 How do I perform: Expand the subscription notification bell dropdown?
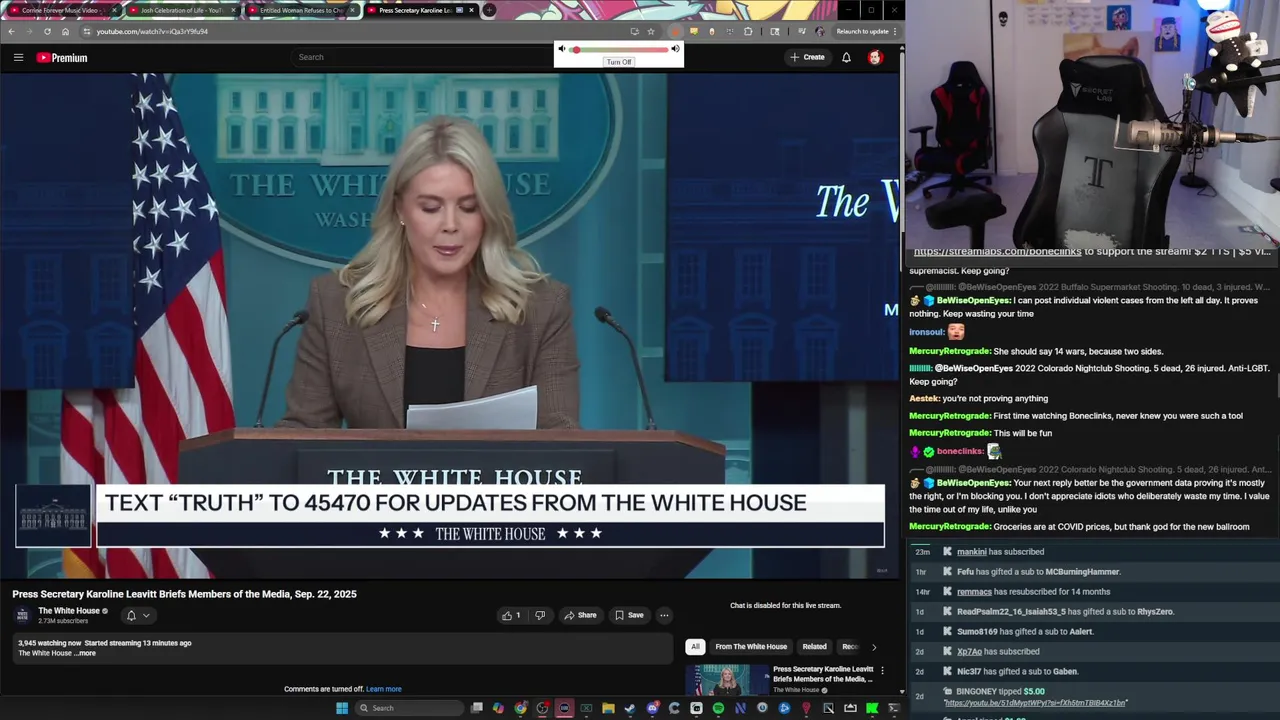click(138, 615)
